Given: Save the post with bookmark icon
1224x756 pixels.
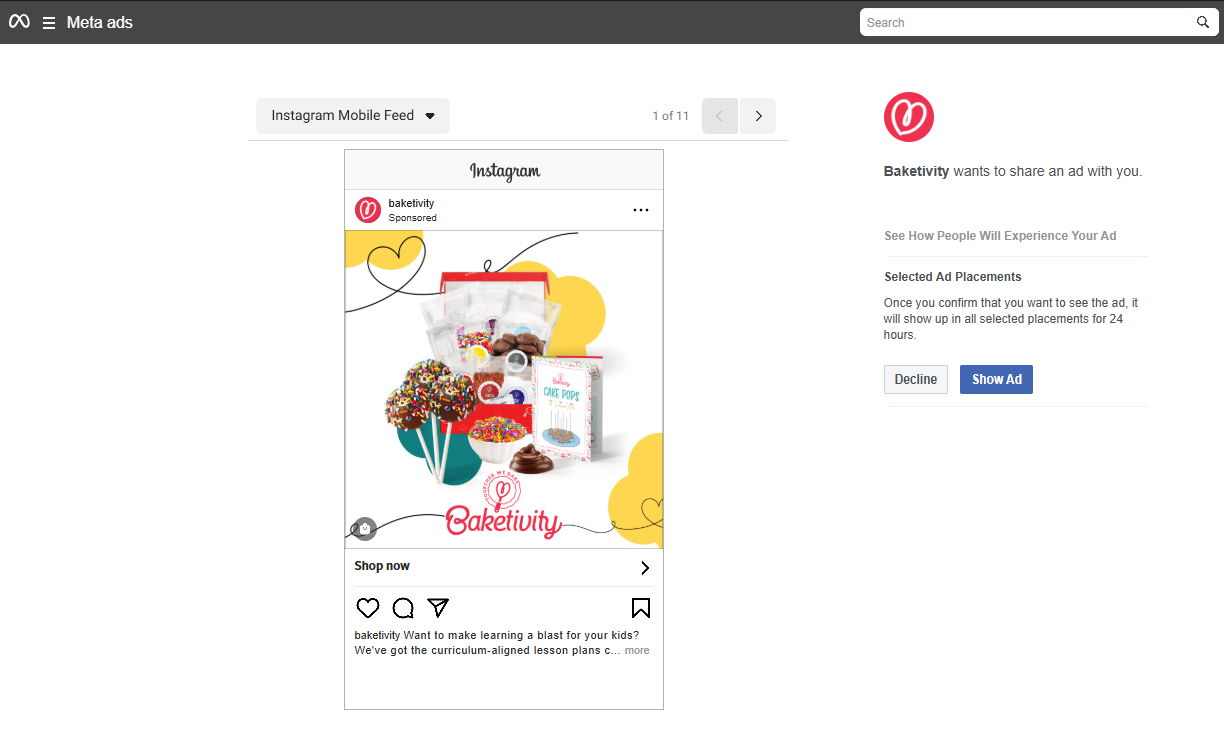Looking at the screenshot, I should tap(641, 608).
